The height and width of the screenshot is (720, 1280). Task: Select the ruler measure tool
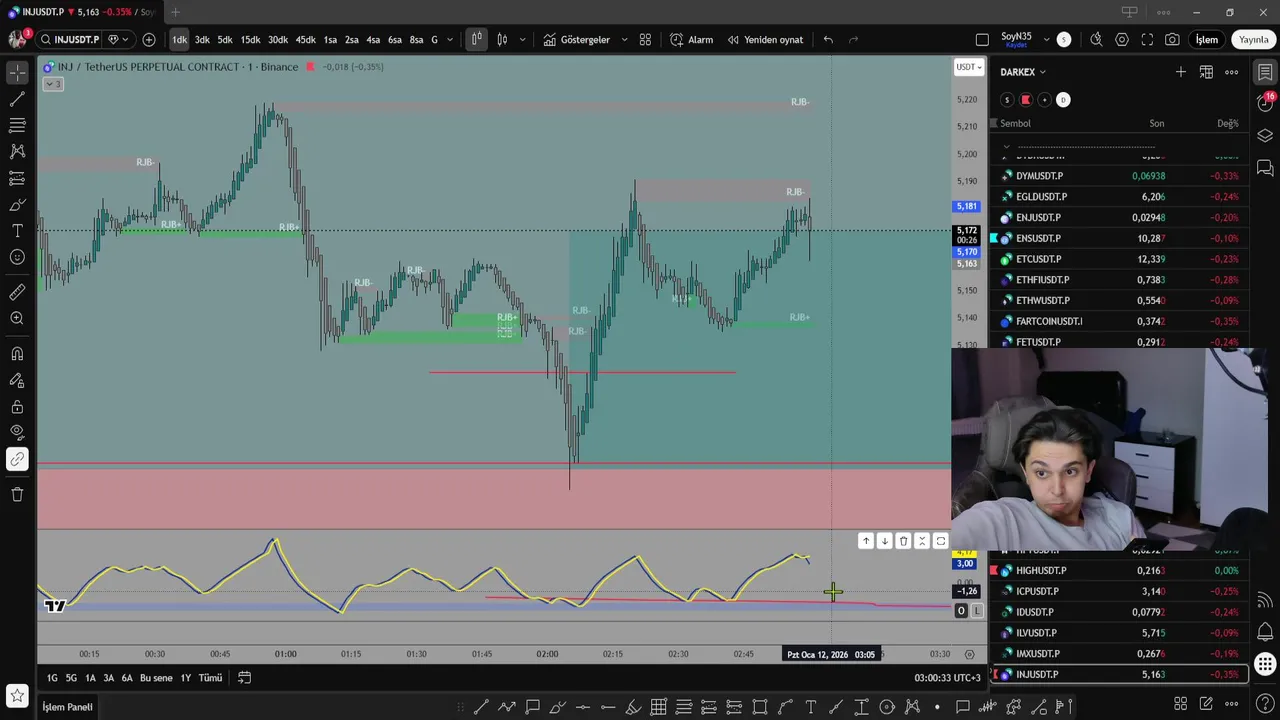[17, 292]
